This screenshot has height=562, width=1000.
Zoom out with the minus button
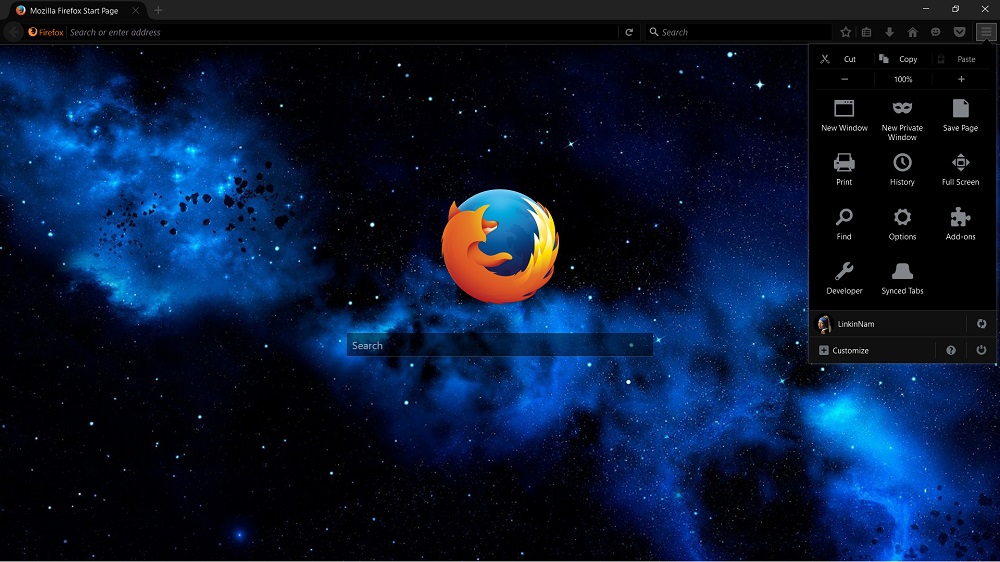(x=844, y=79)
